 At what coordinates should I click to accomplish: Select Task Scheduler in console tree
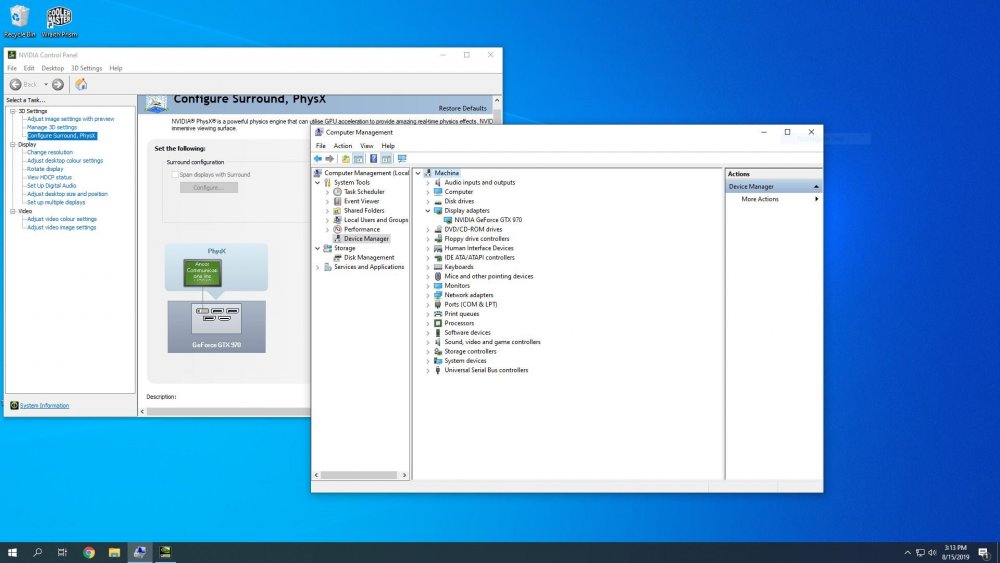tap(364, 192)
